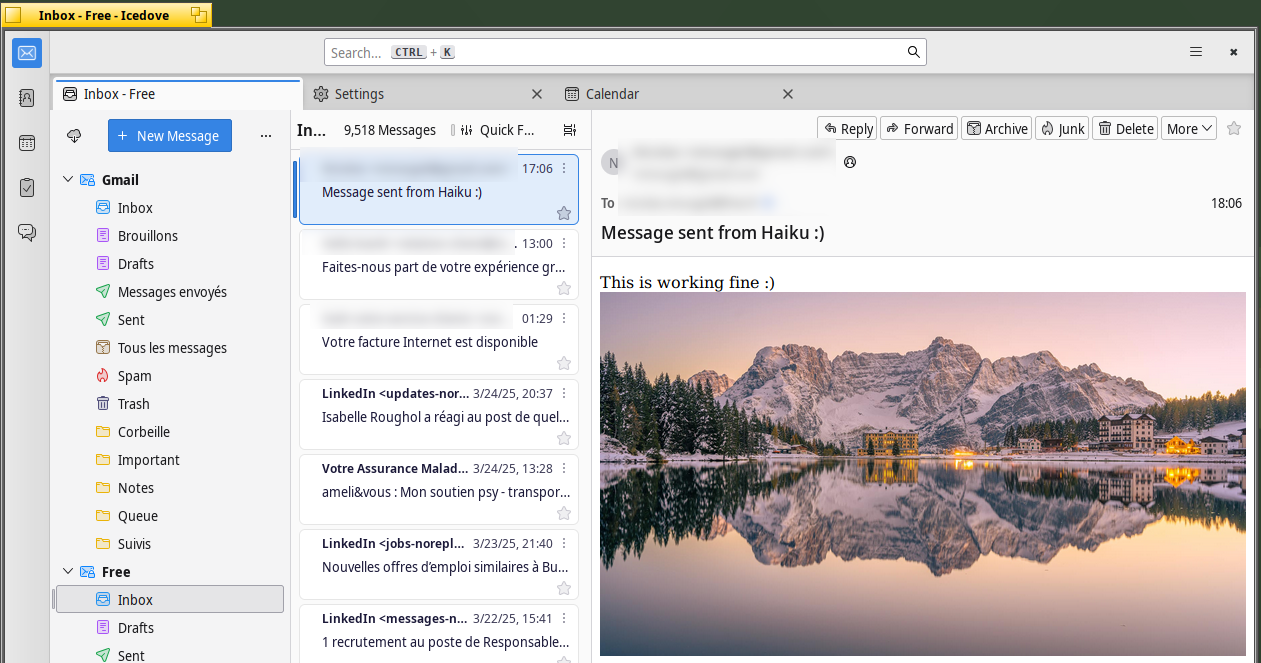
Task: Click the sender avatar in the message header
Action: pyautogui.click(x=611, y=162)
